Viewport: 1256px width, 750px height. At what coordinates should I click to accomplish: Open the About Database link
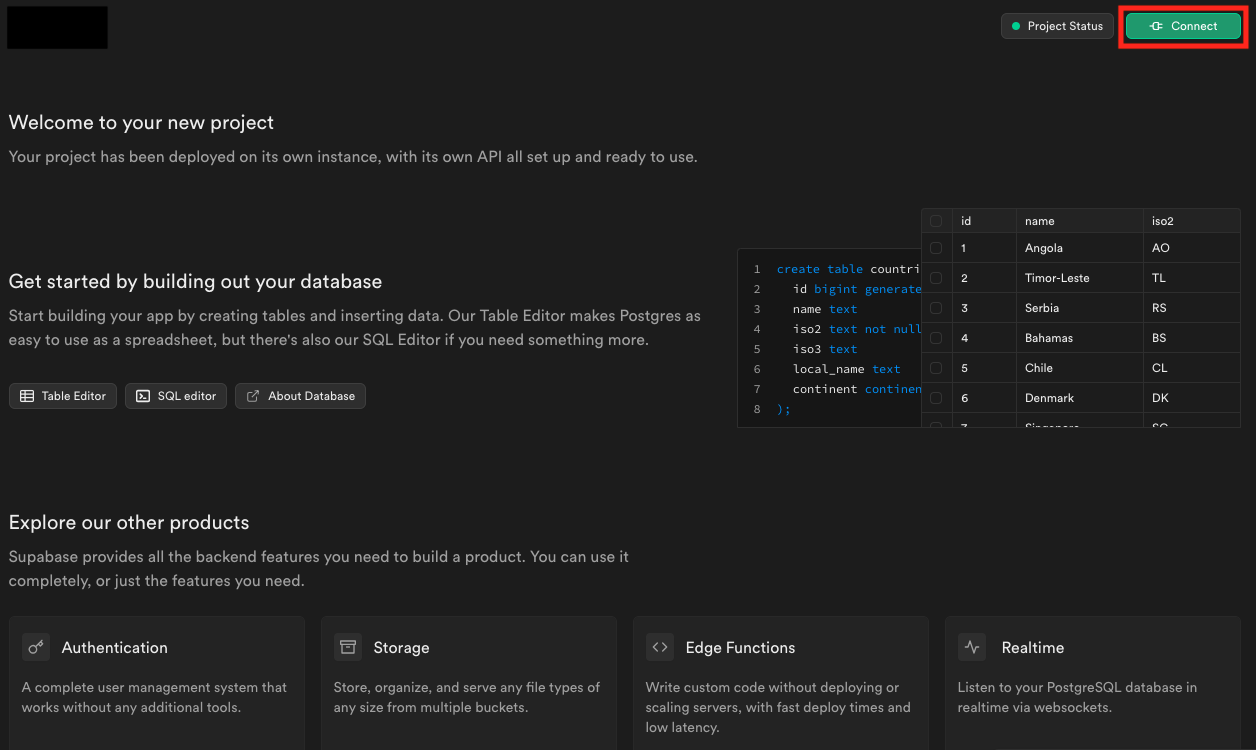coord(300,396)
